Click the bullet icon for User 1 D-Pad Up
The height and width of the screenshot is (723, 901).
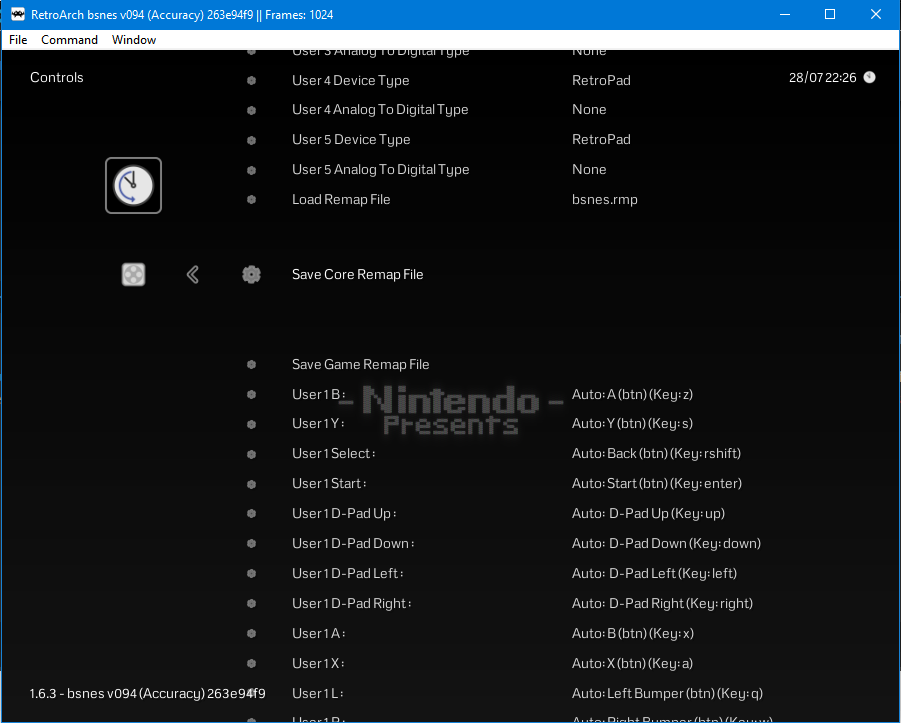tap(251, 513)
